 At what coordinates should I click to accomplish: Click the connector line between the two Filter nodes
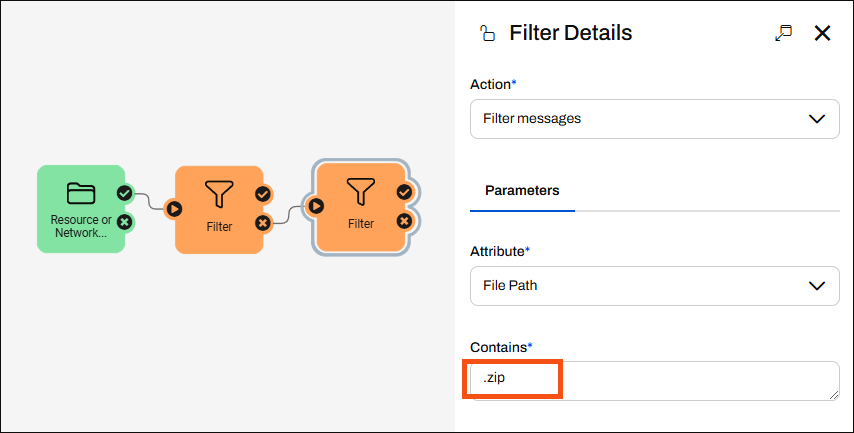289,215
